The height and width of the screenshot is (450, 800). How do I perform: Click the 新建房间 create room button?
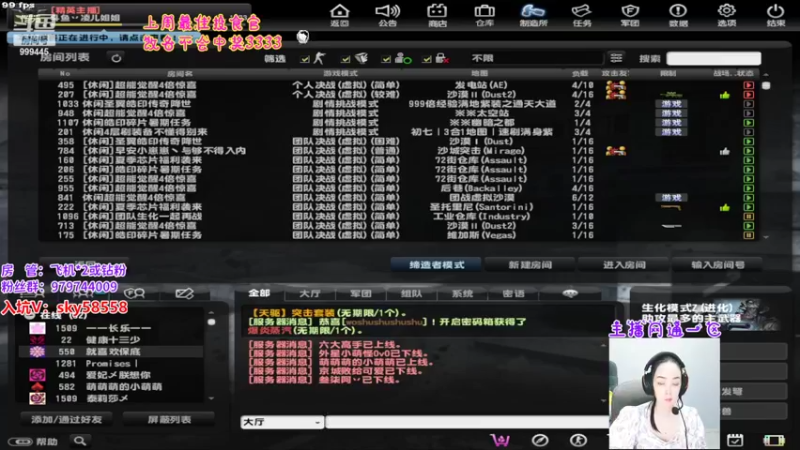point(530,265)
